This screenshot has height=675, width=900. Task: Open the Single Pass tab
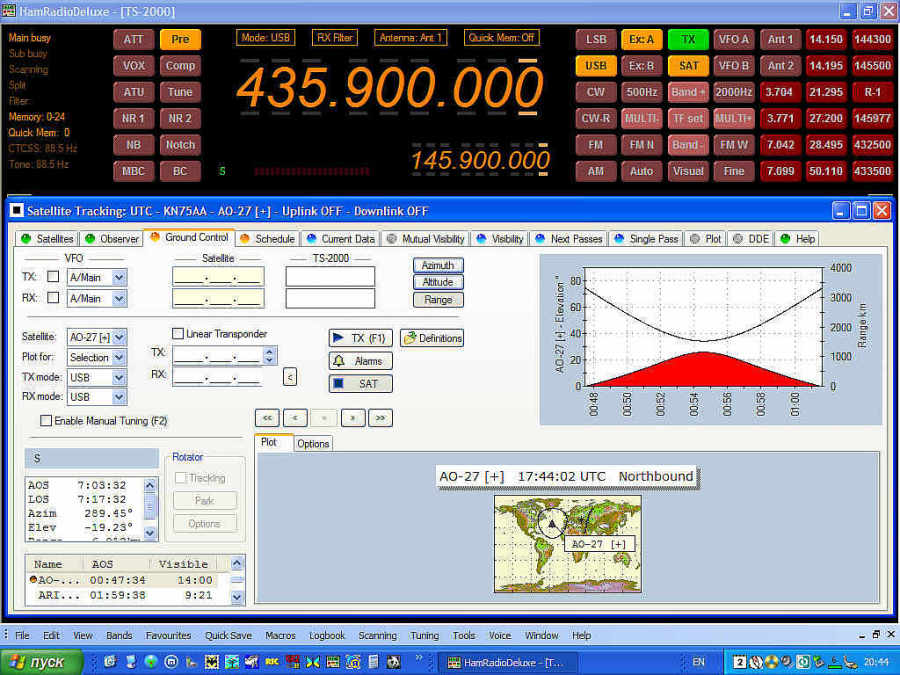click(646, 239)
